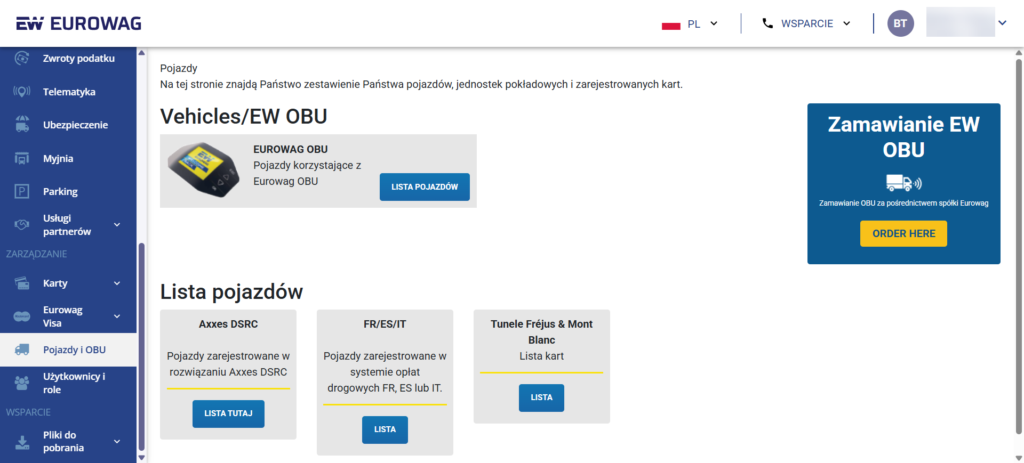Screen dimensions: 1024x463
Task: Click the Eurowag logo
Action: 78,24
